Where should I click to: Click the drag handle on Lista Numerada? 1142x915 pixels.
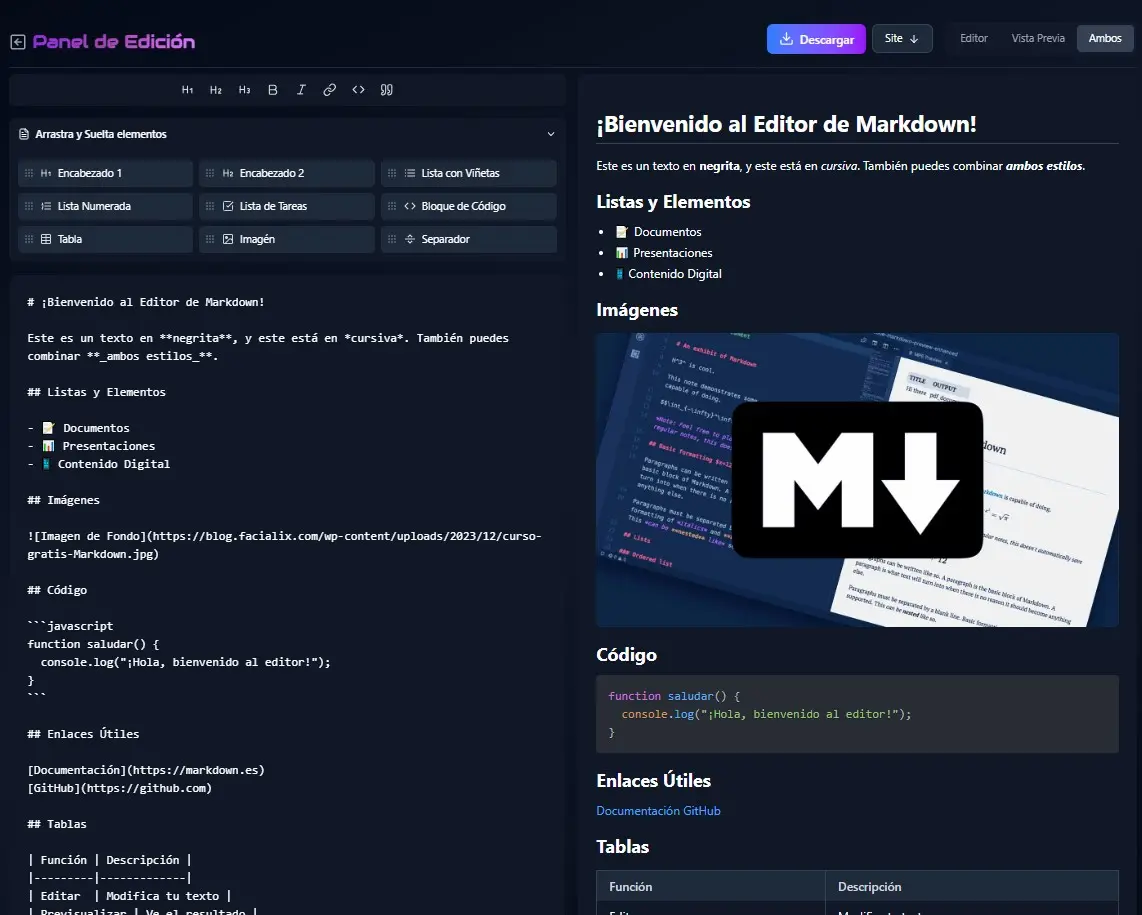click(29, 206)
